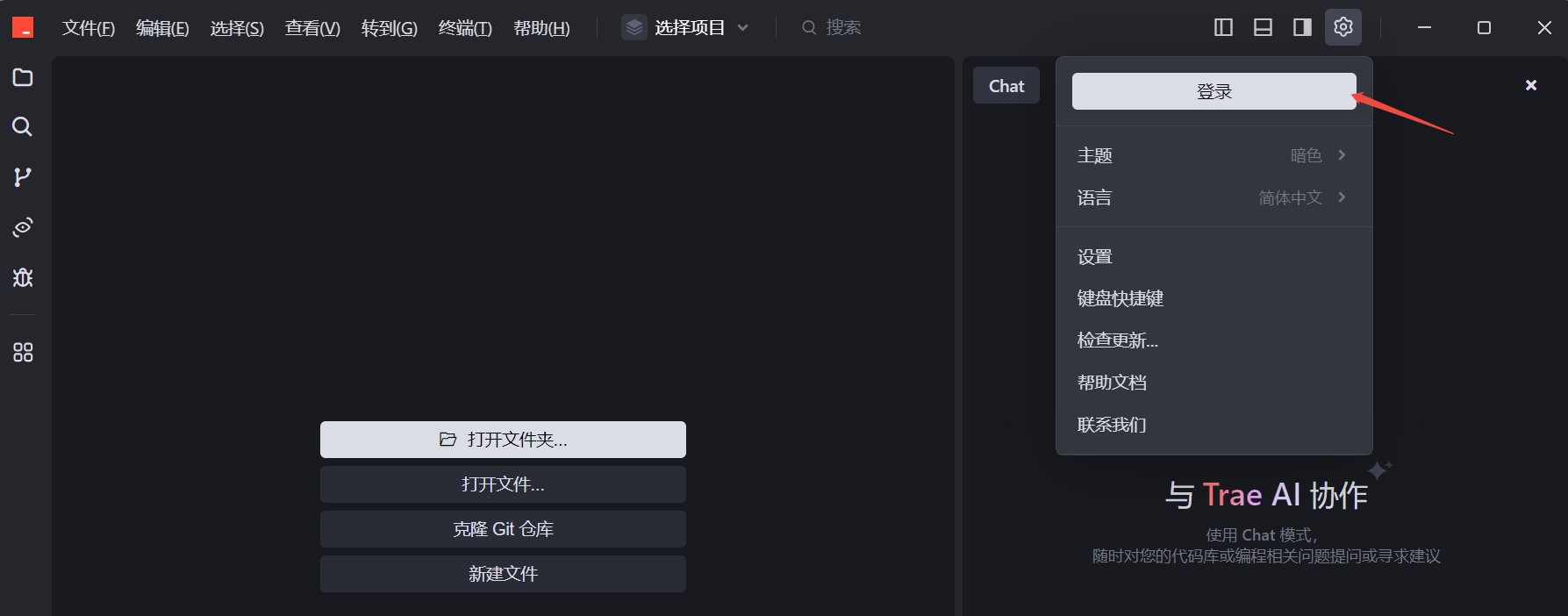1568x616 pixels.
Task: Open 键盘快捷键 menu entry
Action: point(1214,298)
